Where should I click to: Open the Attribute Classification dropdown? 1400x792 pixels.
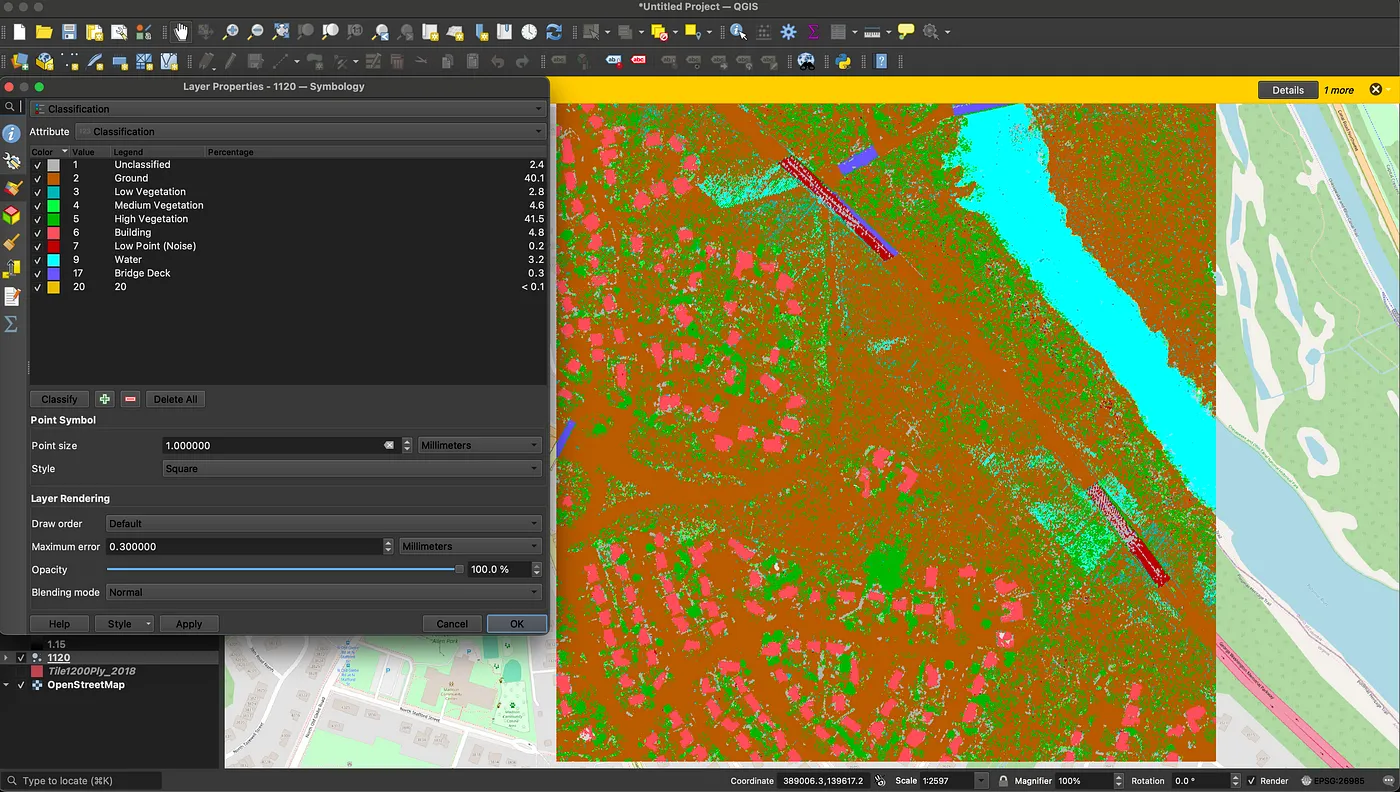pos(311,132)
